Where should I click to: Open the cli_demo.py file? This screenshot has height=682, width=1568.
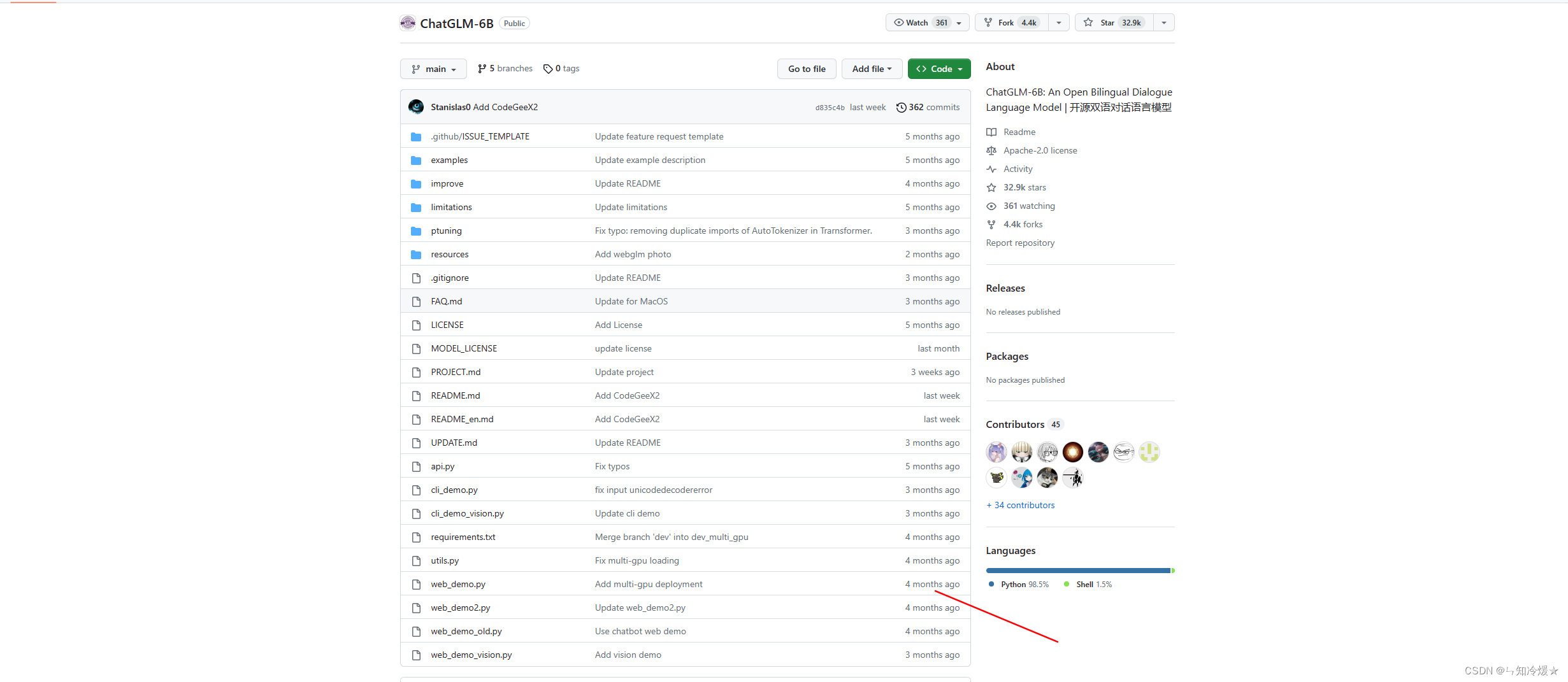(x=454, y=490)
